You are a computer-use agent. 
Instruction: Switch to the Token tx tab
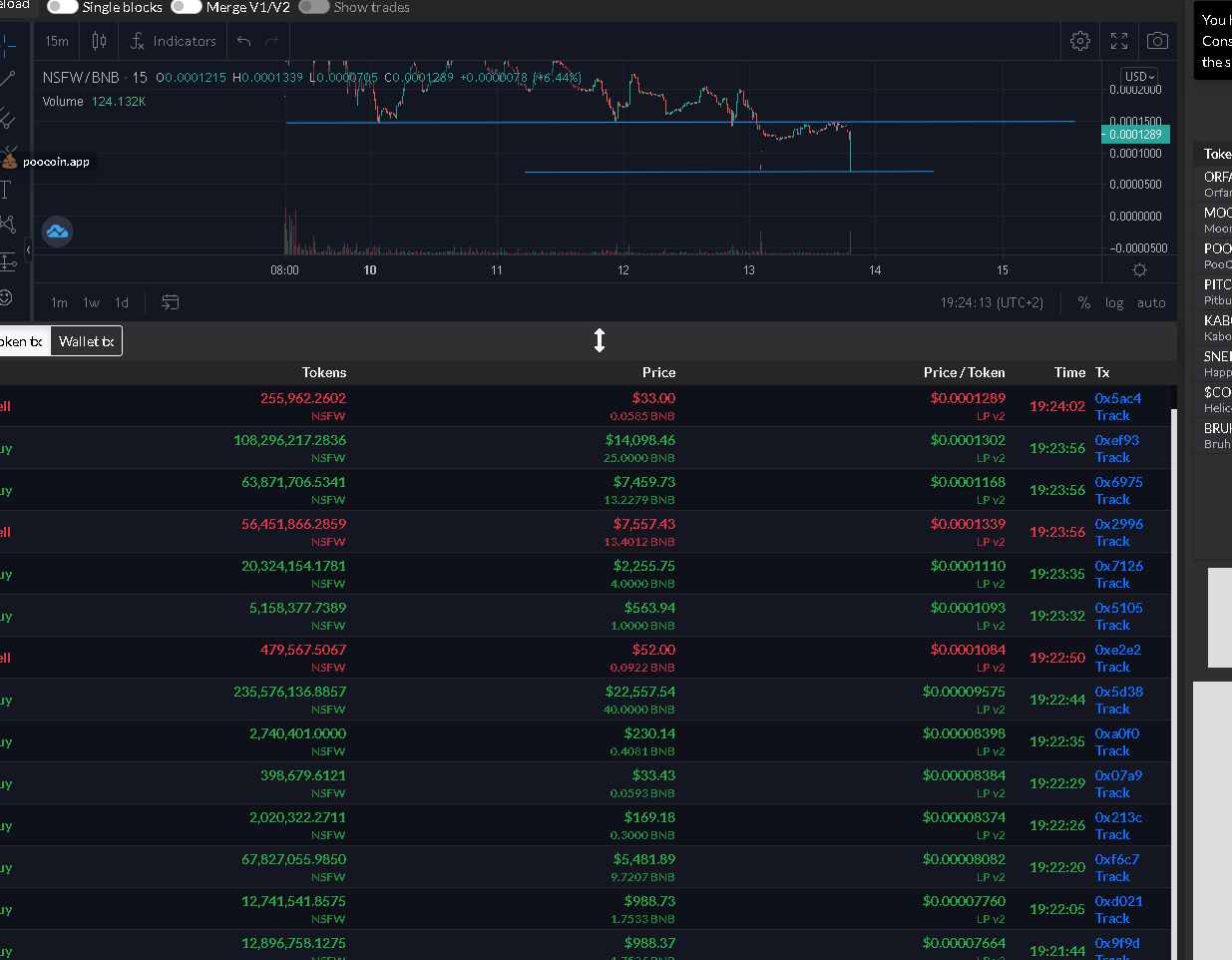coord(23,341)
